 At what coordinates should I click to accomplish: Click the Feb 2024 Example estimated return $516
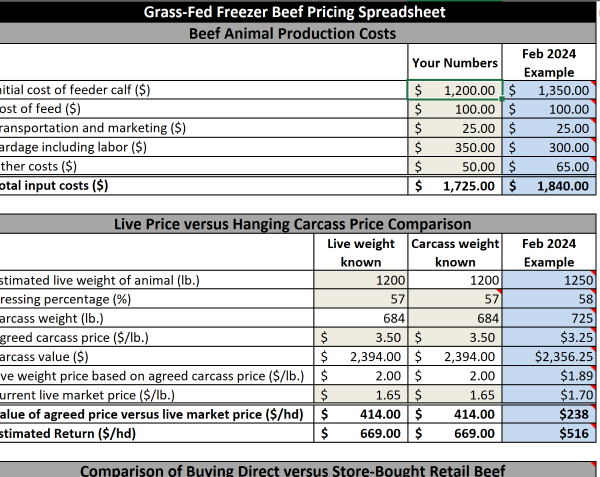point(549,433)
